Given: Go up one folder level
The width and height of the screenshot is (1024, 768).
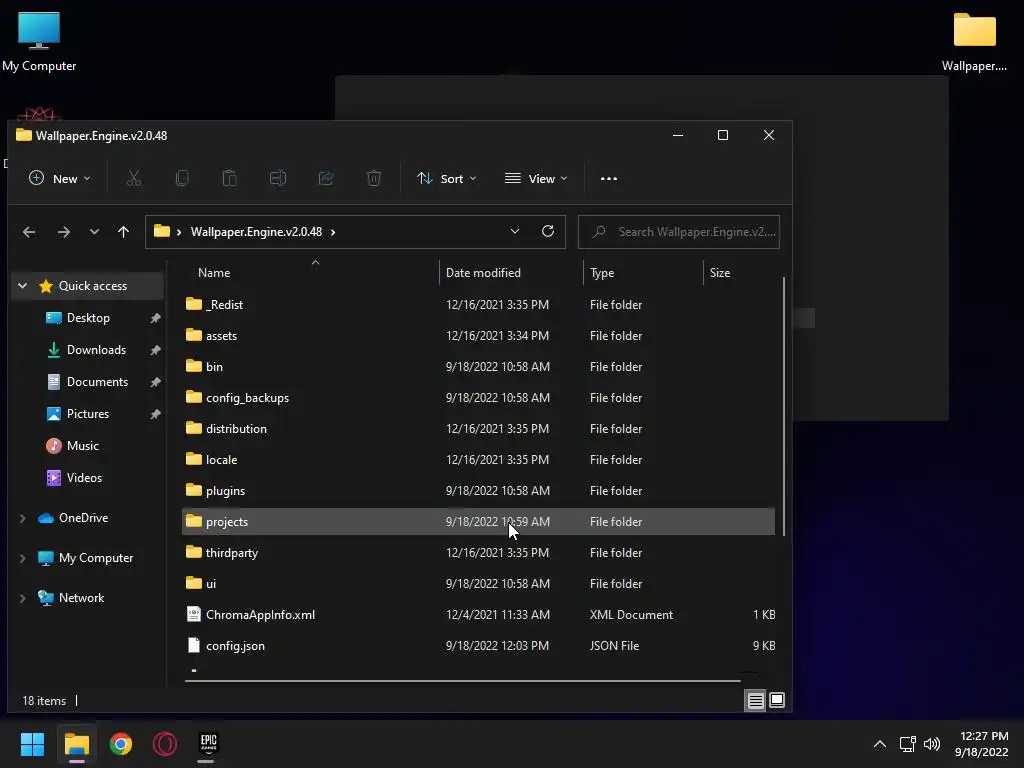Looking at the screenshot, I should (x=123, y=232).
